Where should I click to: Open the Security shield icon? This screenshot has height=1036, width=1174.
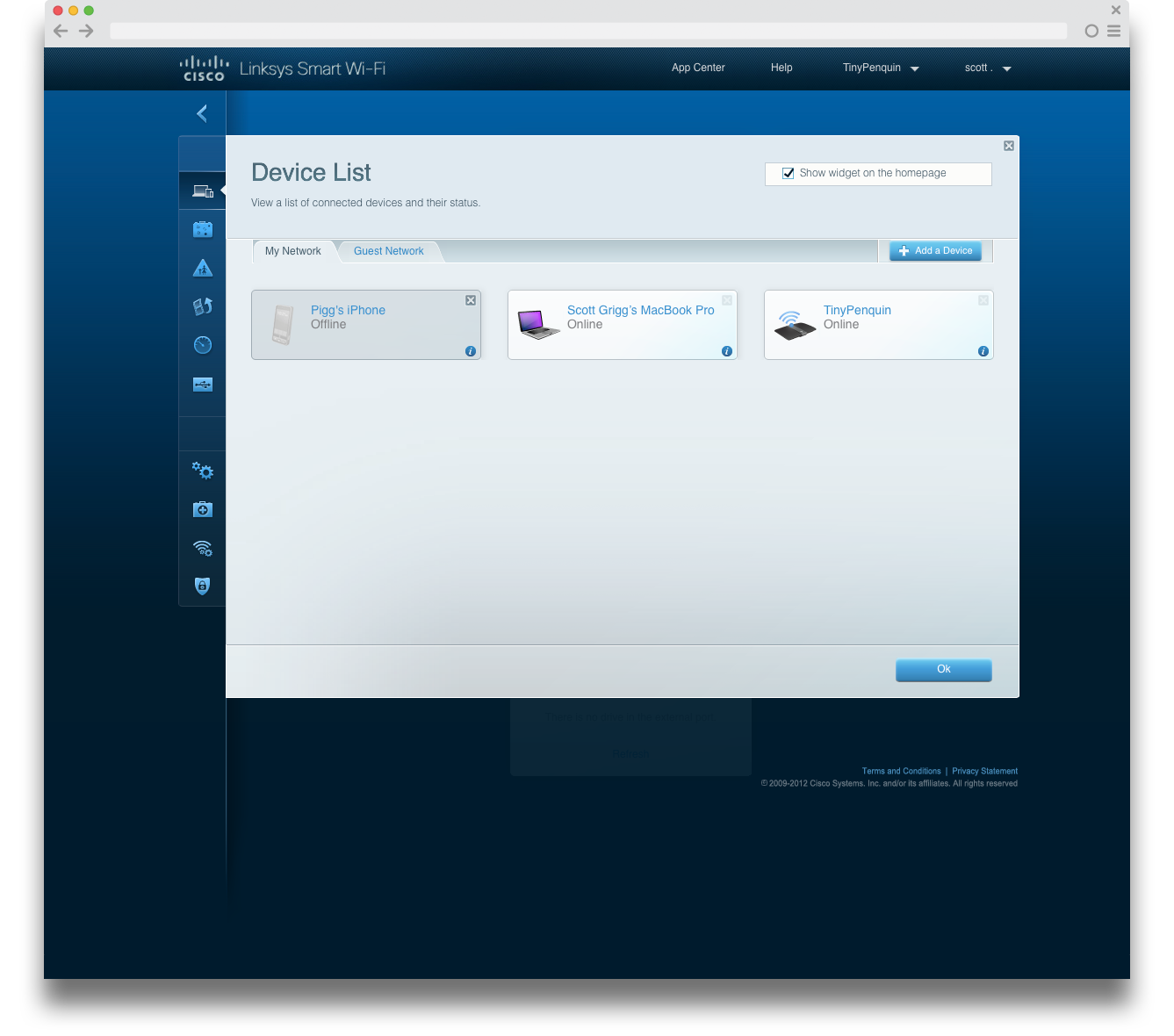click(203, 586)
